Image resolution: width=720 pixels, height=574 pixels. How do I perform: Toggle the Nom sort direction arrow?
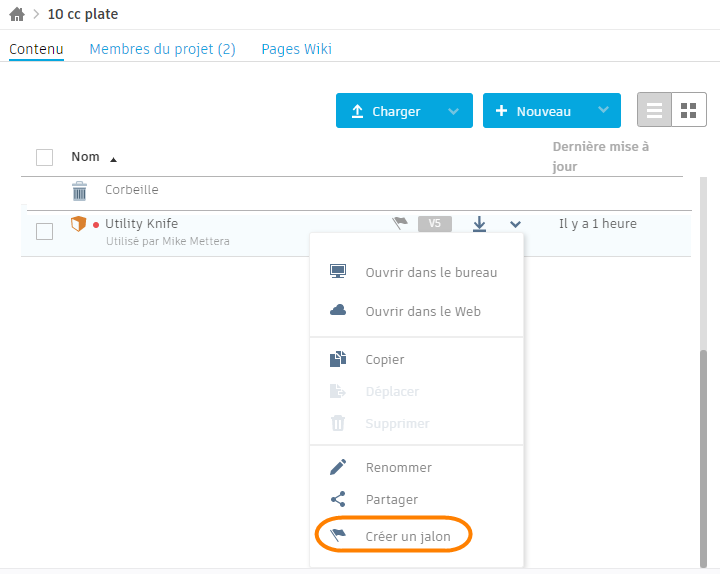pyautogui.click(x=113, y=159)
